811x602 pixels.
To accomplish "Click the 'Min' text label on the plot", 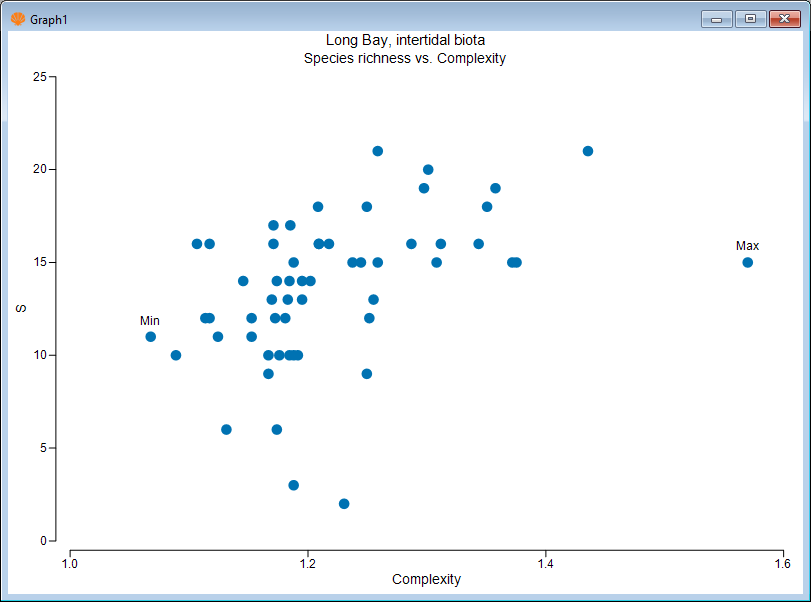I will point(150,321).
